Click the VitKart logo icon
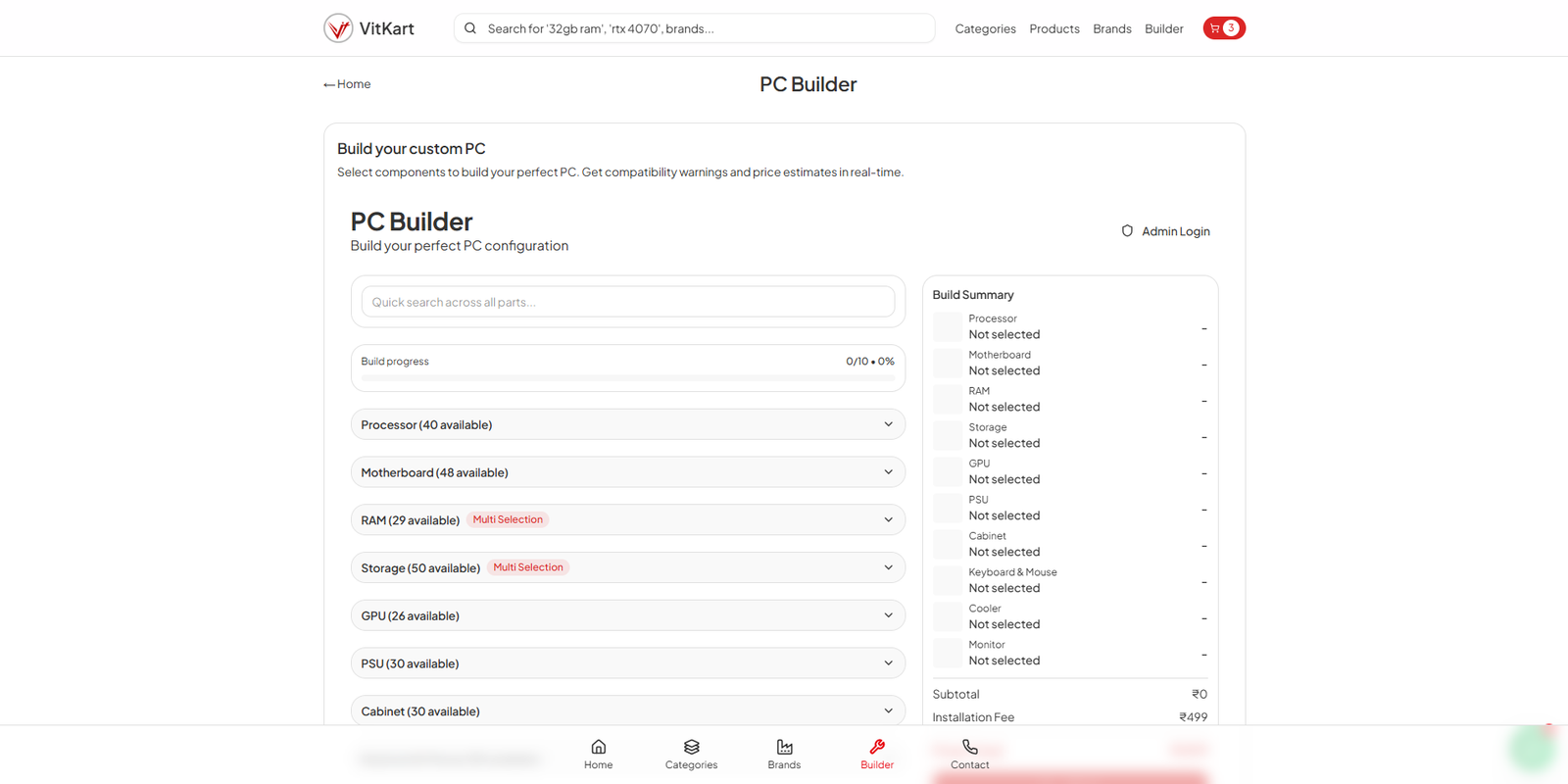Viewport: 1568px width, 784px height. click(338, 28)
